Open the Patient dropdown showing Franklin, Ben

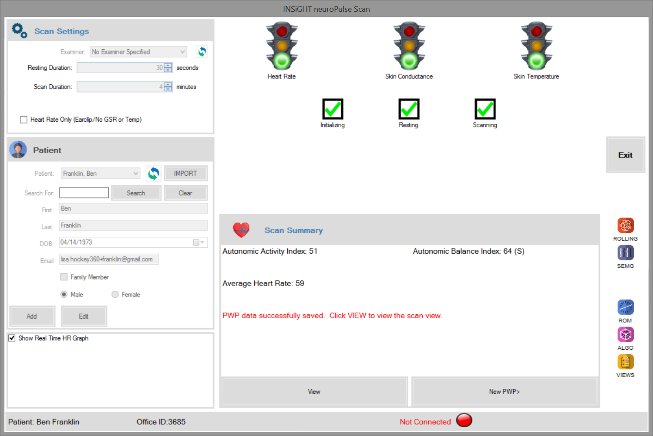[x=100, y=173]
